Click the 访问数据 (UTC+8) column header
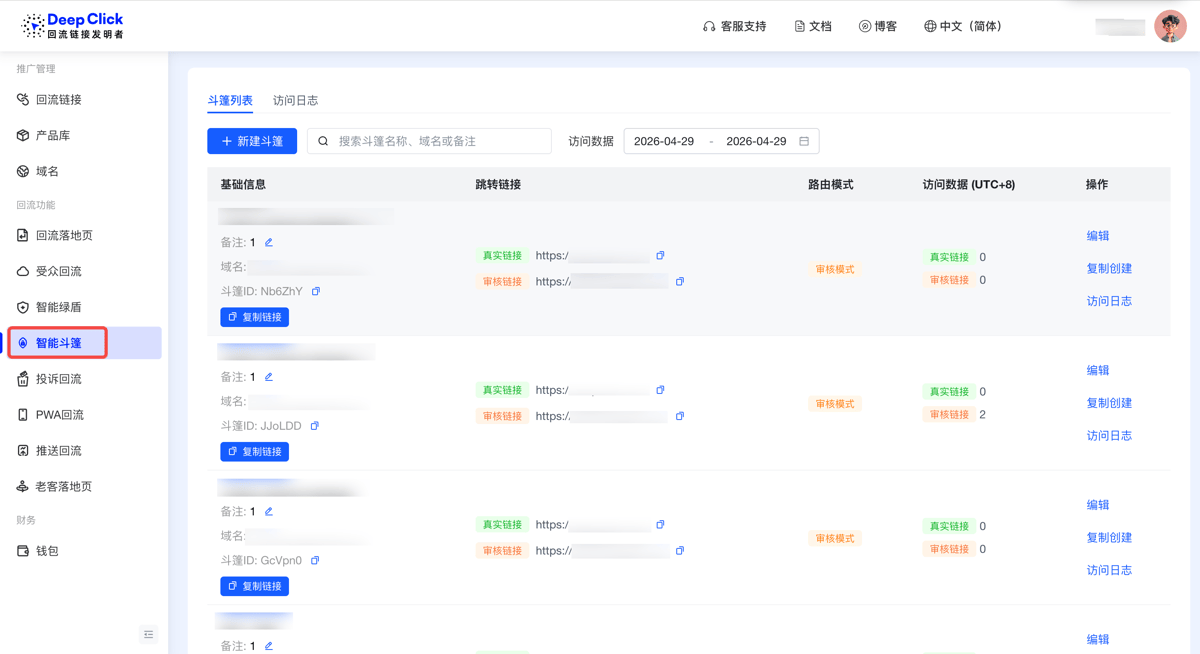This screenshot has width=1200, height=654. (x=969, y=185)
